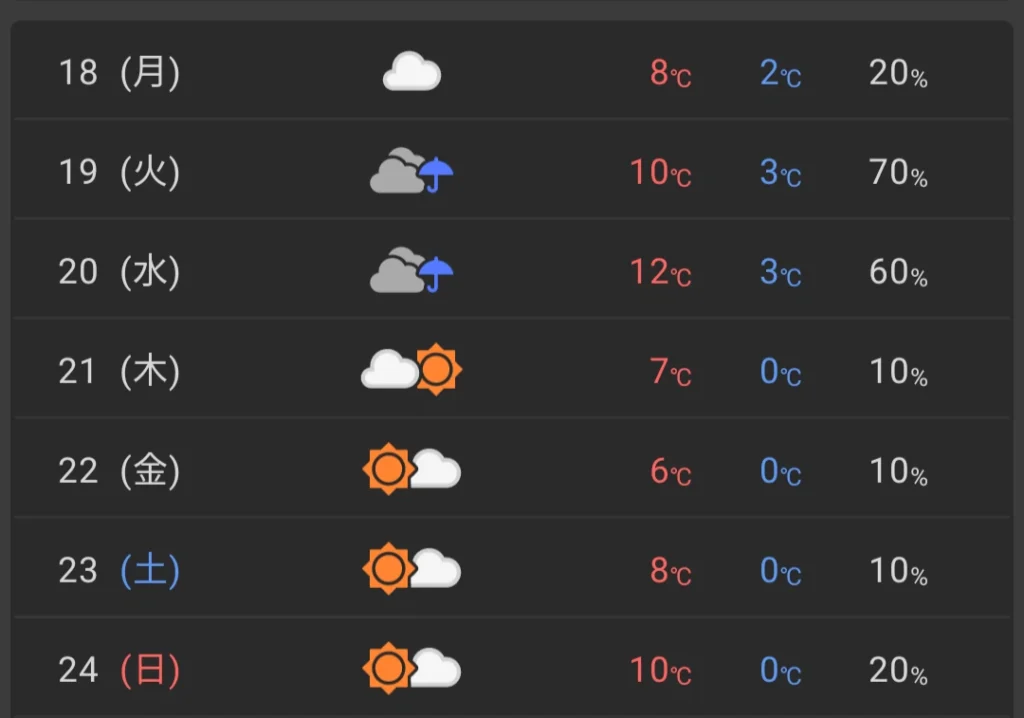This screenshot has width=1024, height=718.
Task: Click the cloudy icon for the 18th
Action: click(x=412, y=71)
